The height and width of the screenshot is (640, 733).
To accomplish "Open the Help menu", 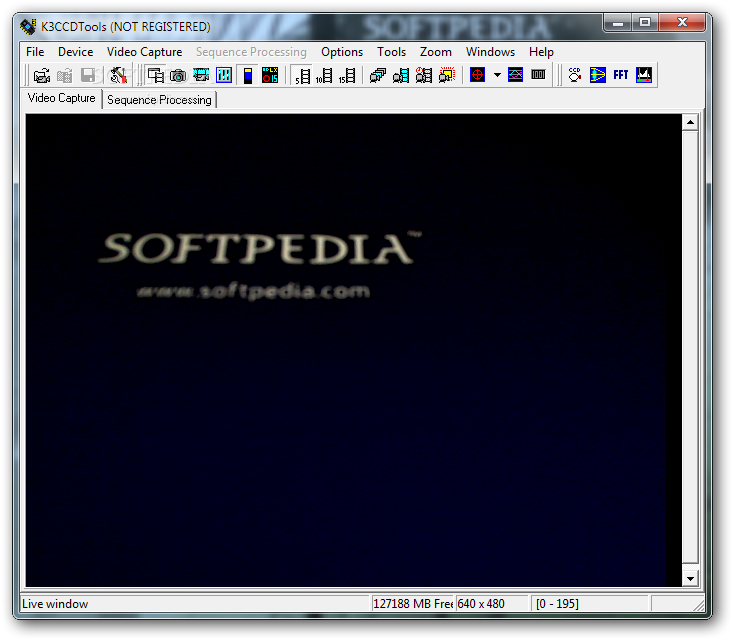I will pos(541,52).
